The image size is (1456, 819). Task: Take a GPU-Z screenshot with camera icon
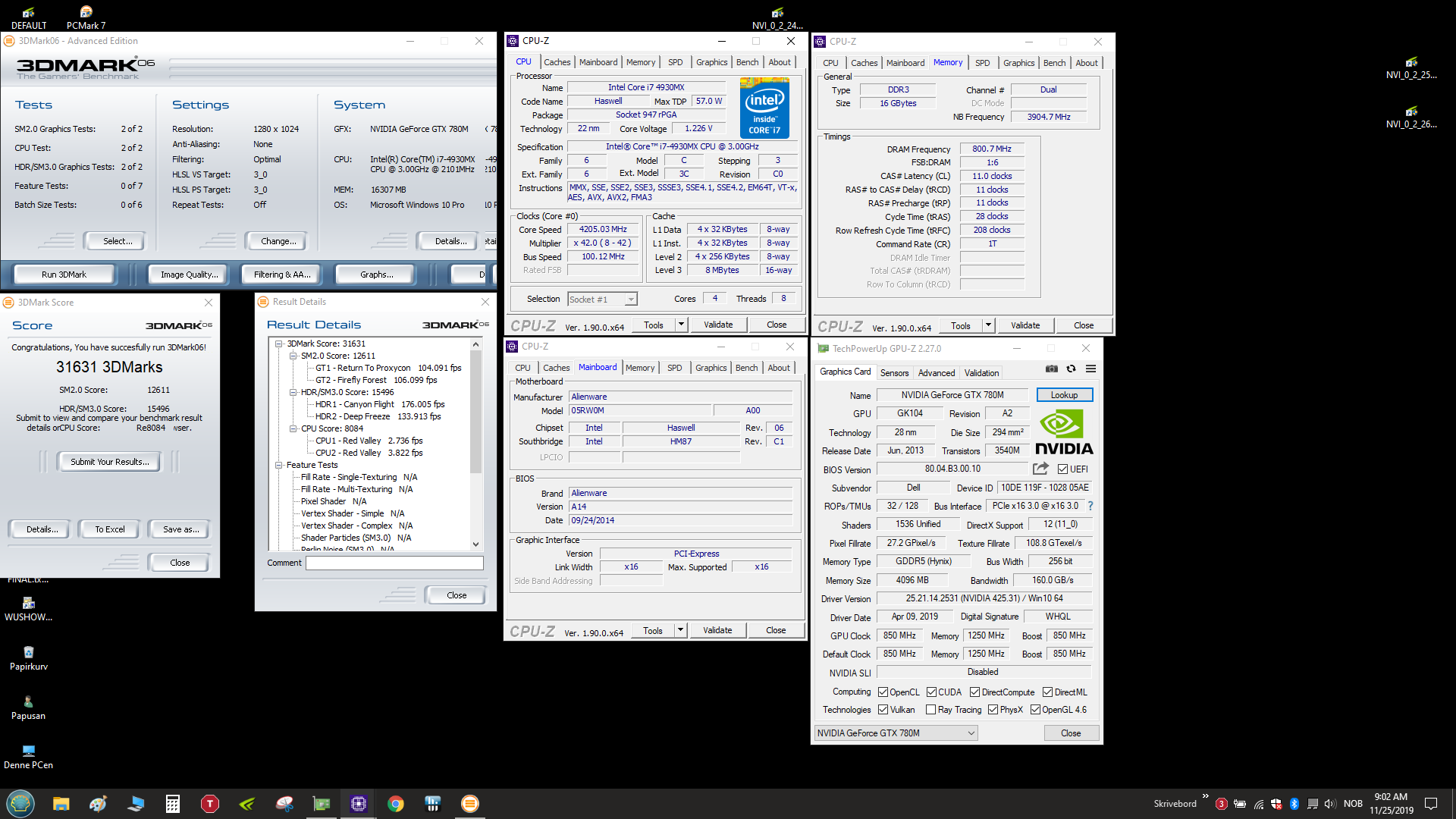pos(1051,369)
